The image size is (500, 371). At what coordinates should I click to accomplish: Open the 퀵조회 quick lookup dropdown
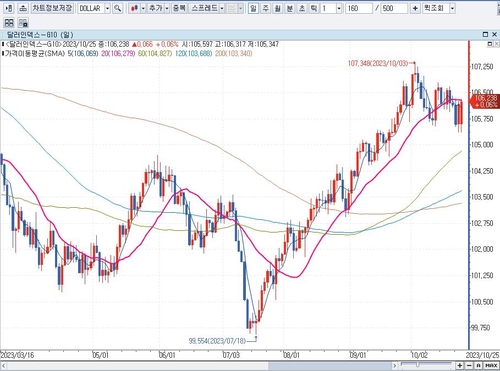(x=452, y=8)
